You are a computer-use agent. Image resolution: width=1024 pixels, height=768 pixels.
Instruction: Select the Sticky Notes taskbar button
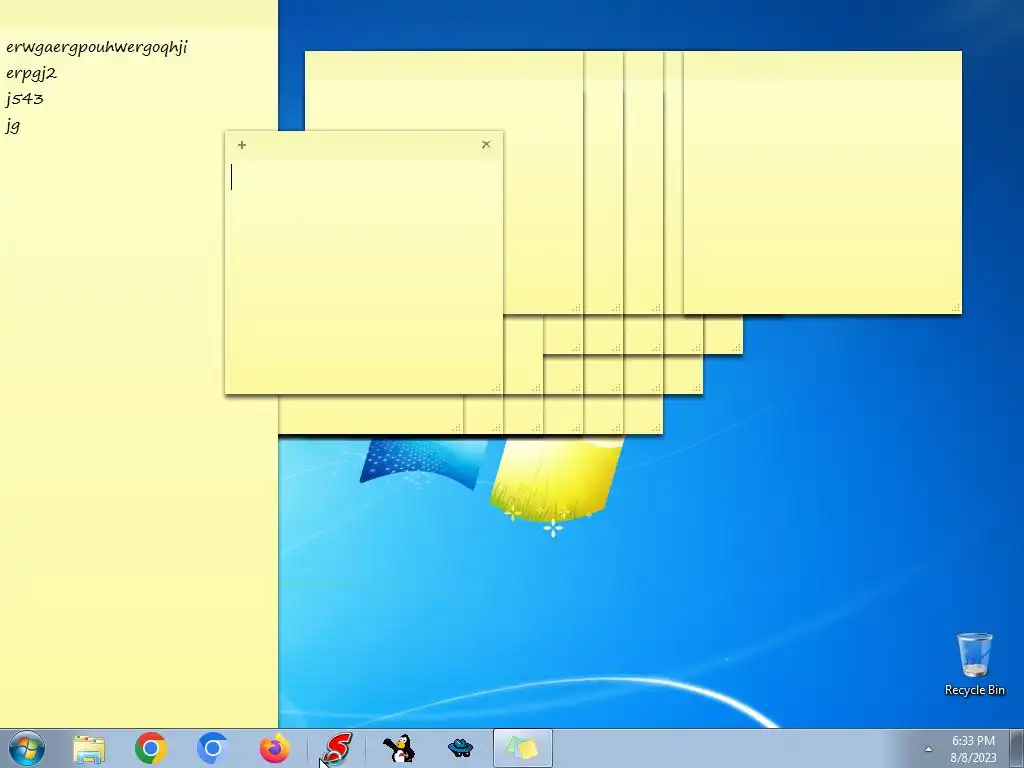click(522, 748)
